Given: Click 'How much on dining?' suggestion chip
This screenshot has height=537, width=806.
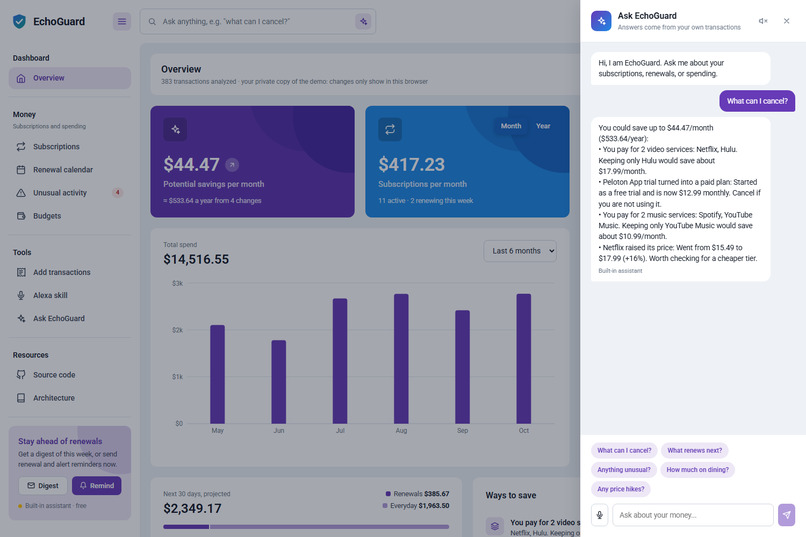Looking at the screenshot, I should click(x=698, y=470).
